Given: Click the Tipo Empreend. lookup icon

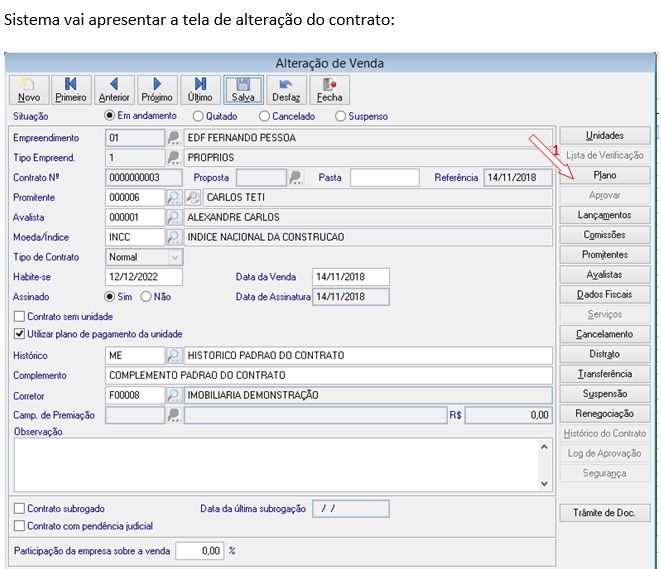Looking at the screenshot, I should (x=174, y=158).
